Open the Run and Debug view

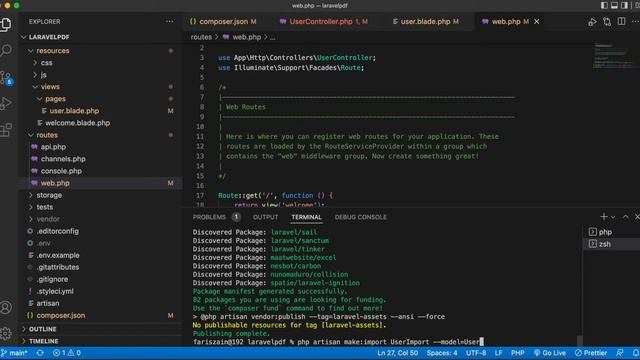pyautogui.click(x=6, y=104)
